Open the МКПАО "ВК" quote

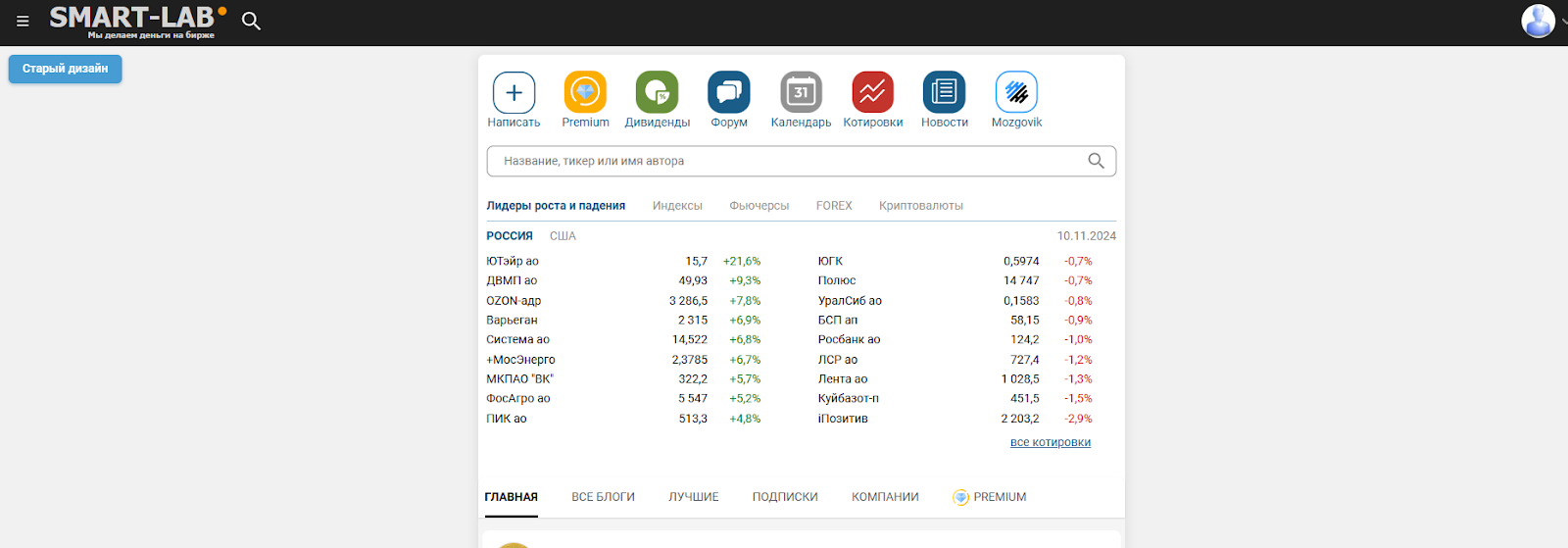click(x=519, y=379)
